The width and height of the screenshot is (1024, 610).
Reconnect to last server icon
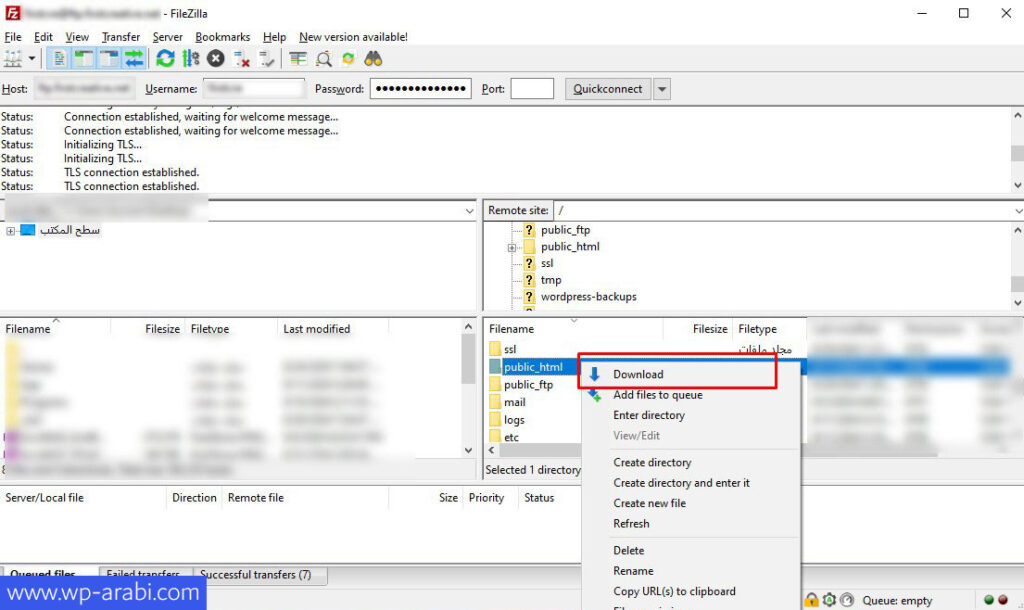(x=266, y=59)
